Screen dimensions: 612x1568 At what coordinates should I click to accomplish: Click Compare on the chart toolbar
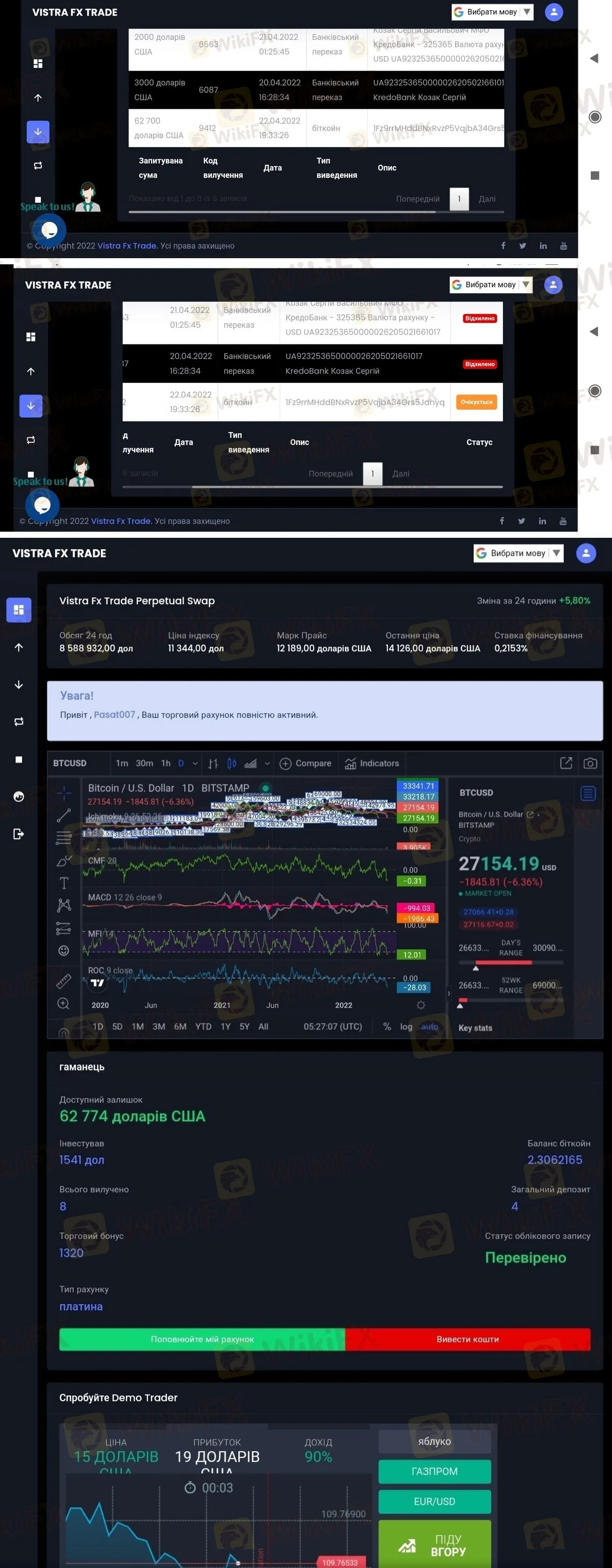coord(305,763)
